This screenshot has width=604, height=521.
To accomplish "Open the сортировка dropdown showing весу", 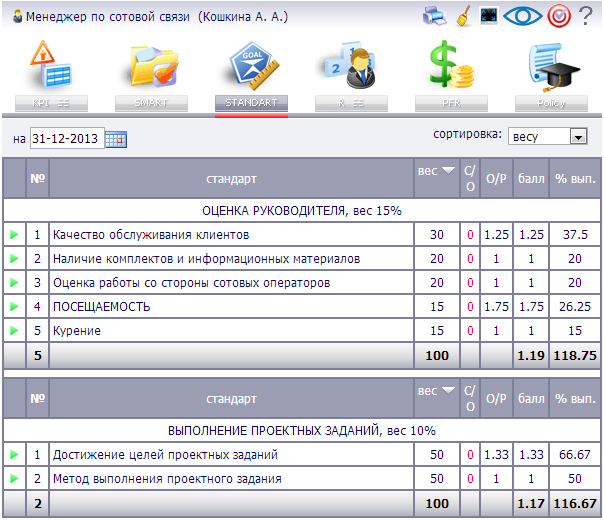I will click(548, 136).
